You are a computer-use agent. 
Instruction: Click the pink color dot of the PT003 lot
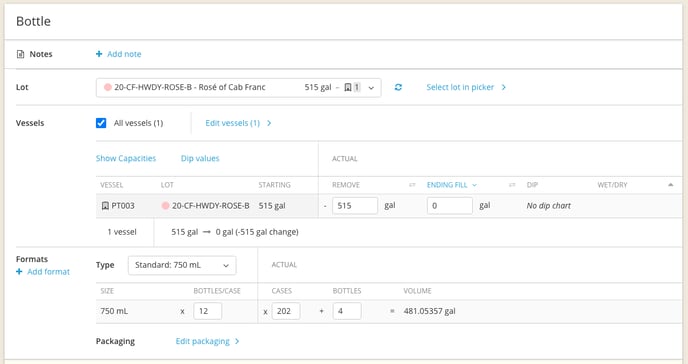[165, 206]
